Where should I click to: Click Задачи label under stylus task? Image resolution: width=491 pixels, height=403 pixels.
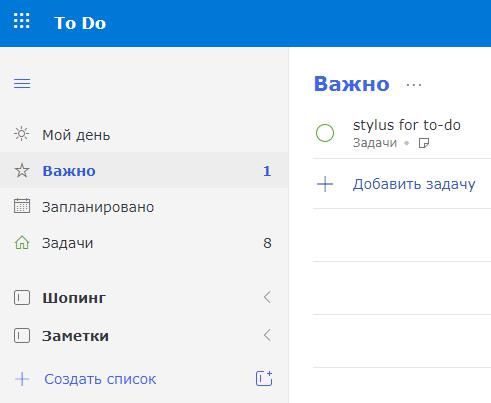(375, 143)
